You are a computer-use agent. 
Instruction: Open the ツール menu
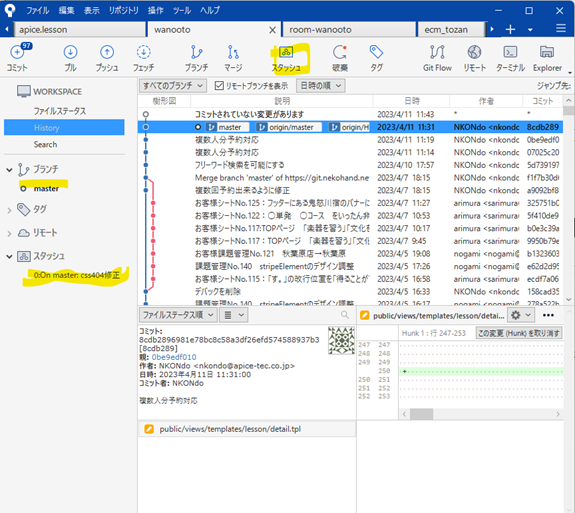pos(182,10)
